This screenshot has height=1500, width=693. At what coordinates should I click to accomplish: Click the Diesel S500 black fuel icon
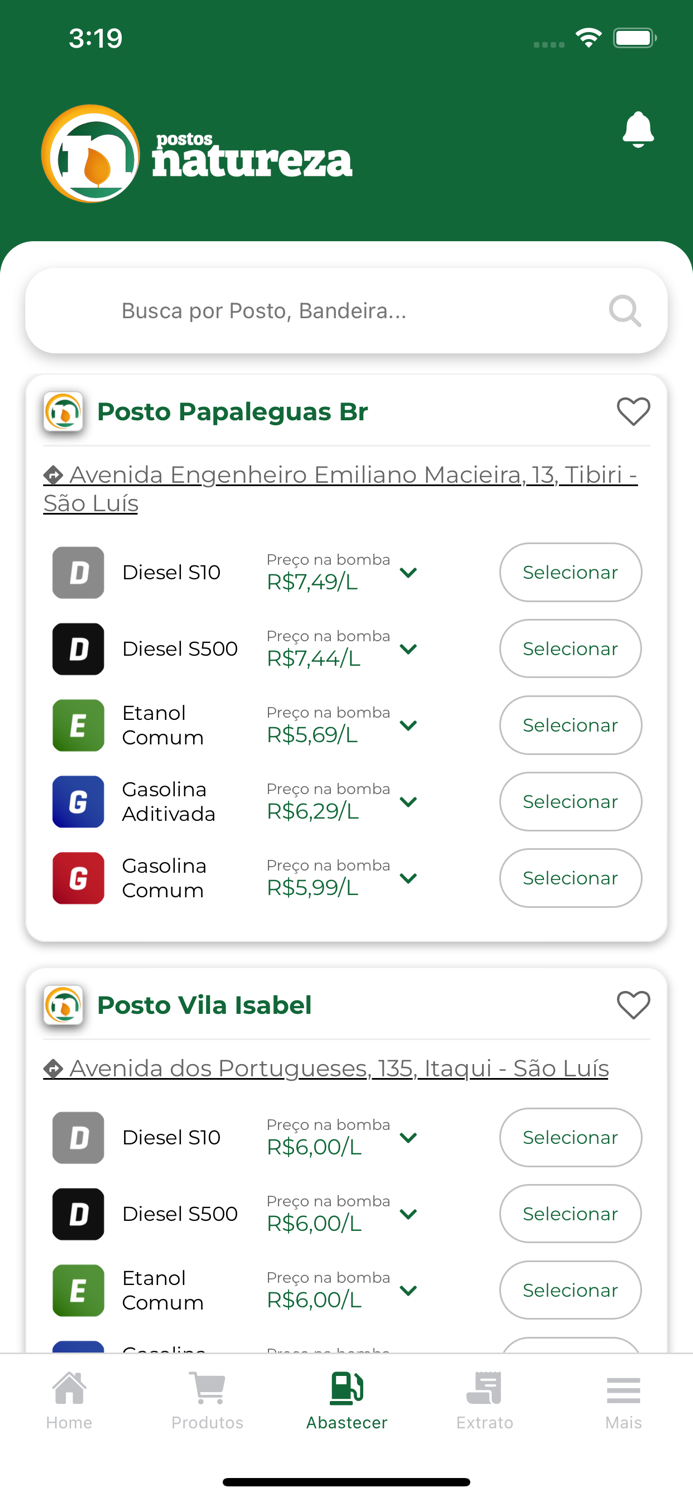click(x=78, y=649)
